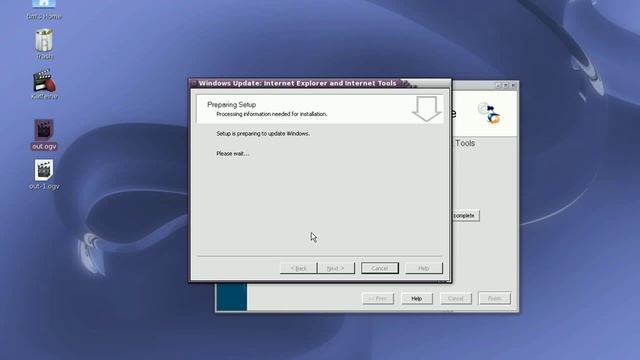Click the greyed Help button in Windows Update dialog
The height and width of the screenshot is (360, 640).
[x=424, y=268]
